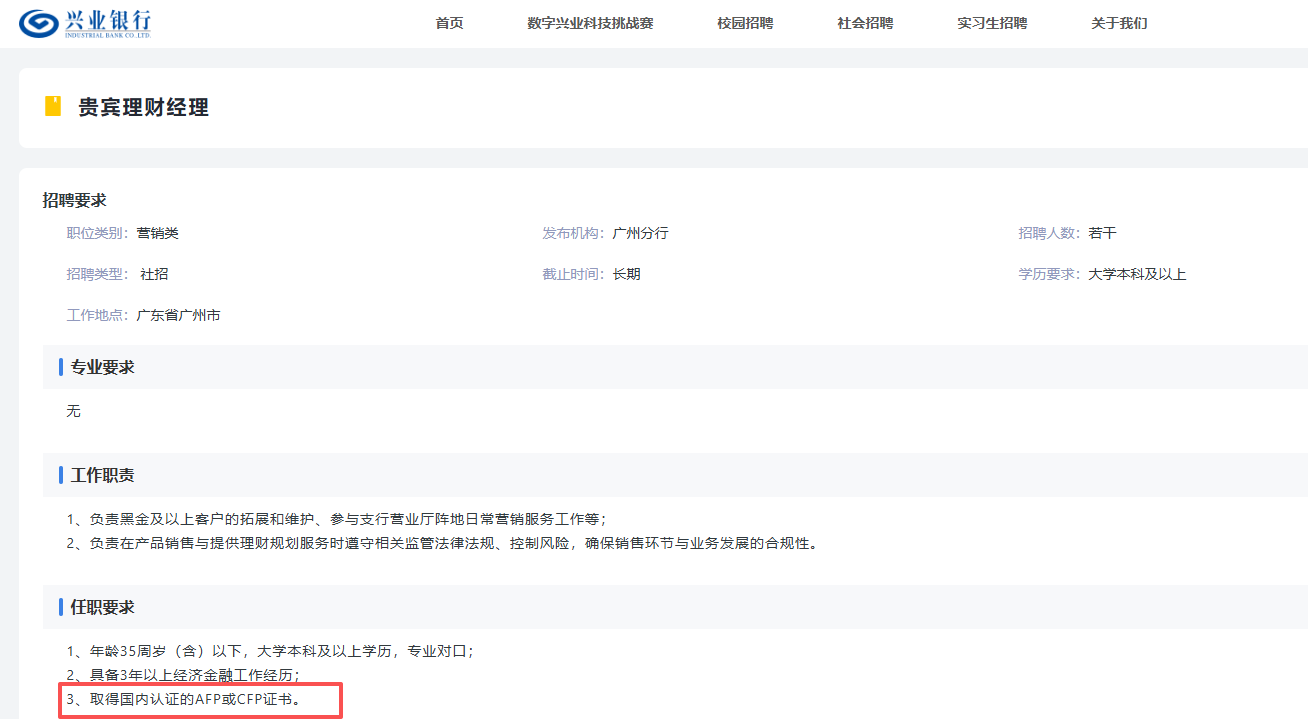Click the yellow bookmark icon beside 贵宾理财经理
This screenshot has height=719, width=1308.
53,107
